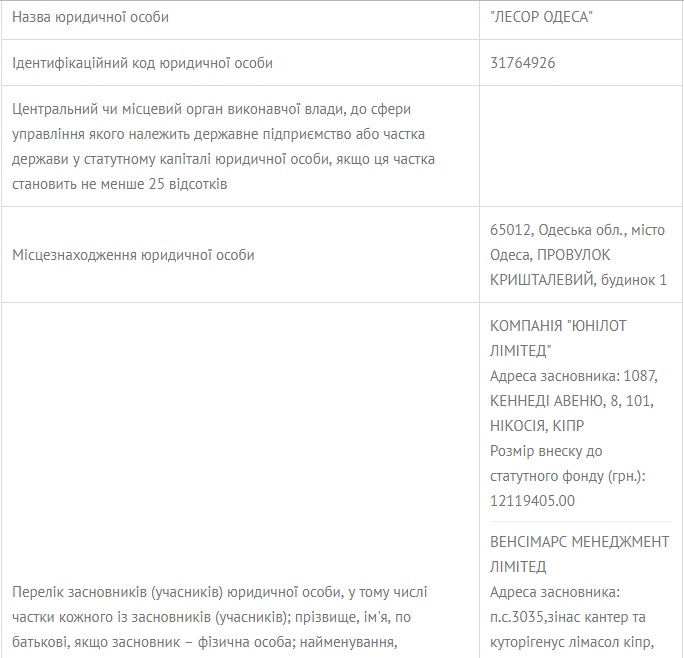Click the label "Назва юридичної особи"
Viewport: 684px width, 658px height.
click(x=90, y=17)
